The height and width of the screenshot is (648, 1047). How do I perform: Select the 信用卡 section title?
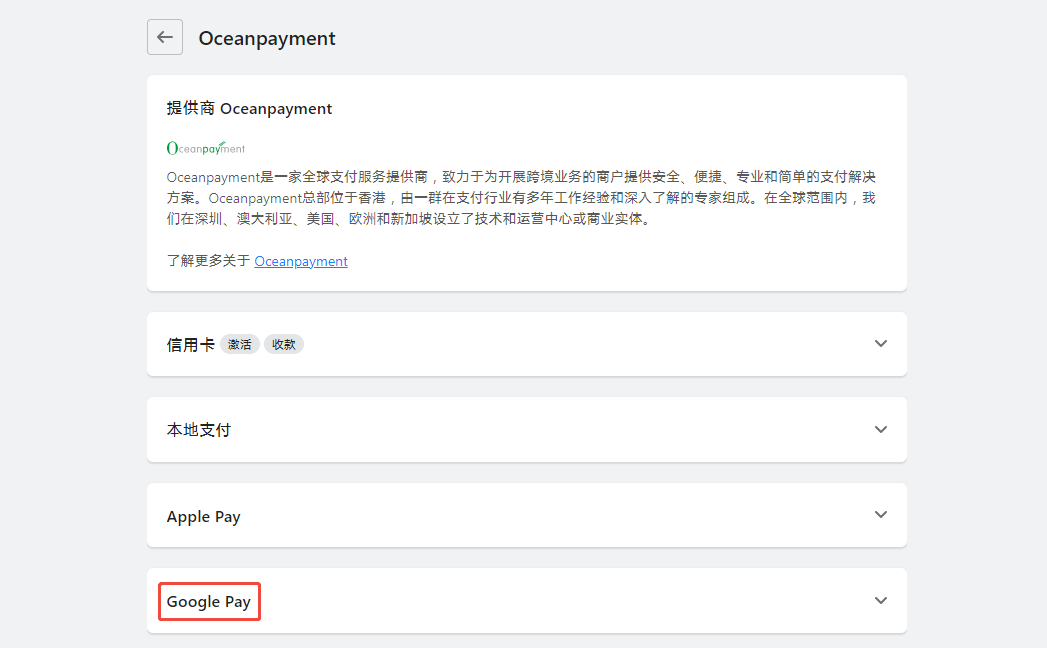(190, 344)
